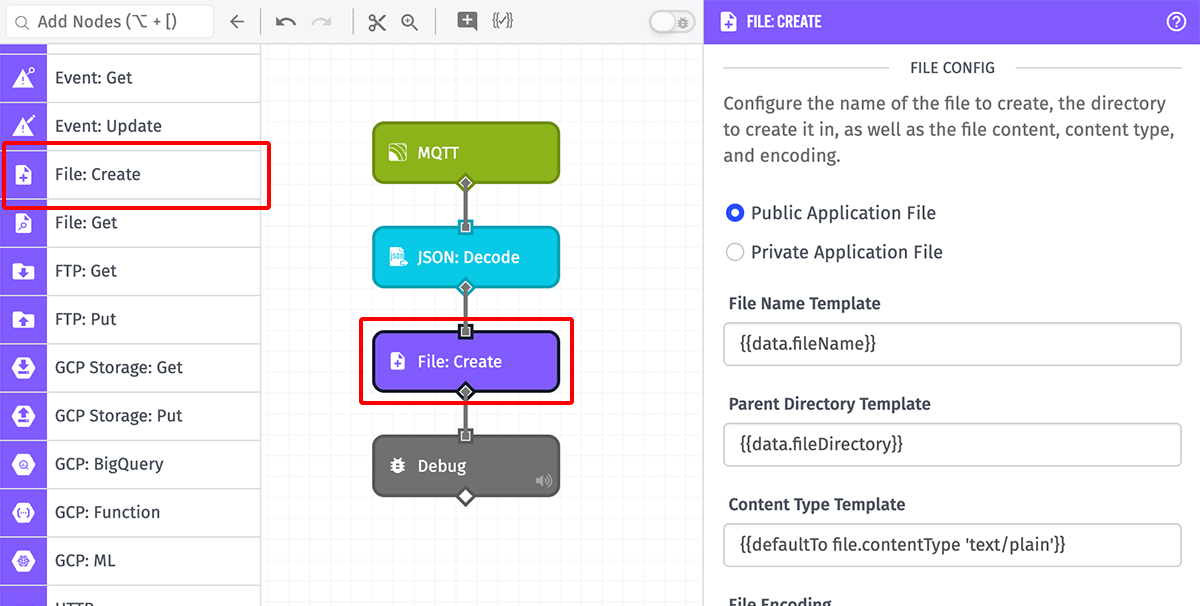Open help via the question mark icon
Screen dimensions: 1200x606
[1176, 20]
